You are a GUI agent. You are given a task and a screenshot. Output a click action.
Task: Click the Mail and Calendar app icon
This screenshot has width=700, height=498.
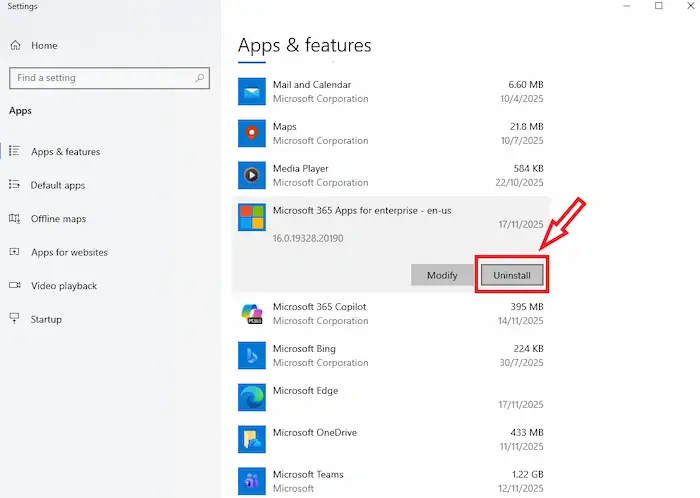[x=252, y=92]
